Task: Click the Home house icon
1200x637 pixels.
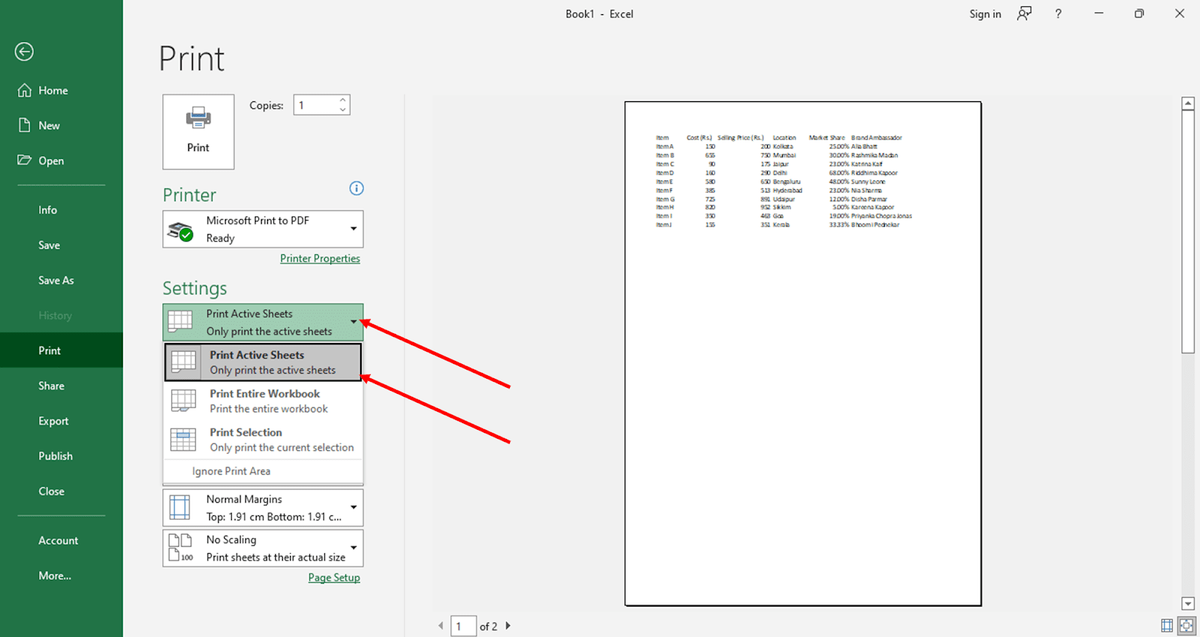Action: pyautogui.click(x=25, y=90)
